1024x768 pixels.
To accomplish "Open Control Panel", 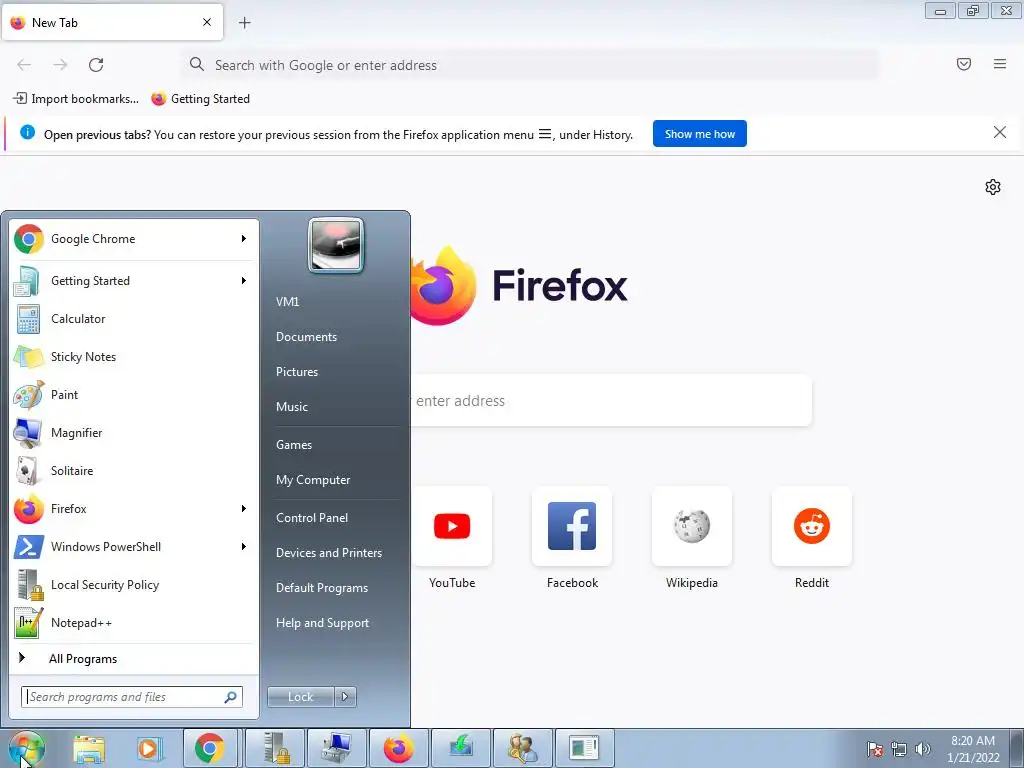I will 312,518.
